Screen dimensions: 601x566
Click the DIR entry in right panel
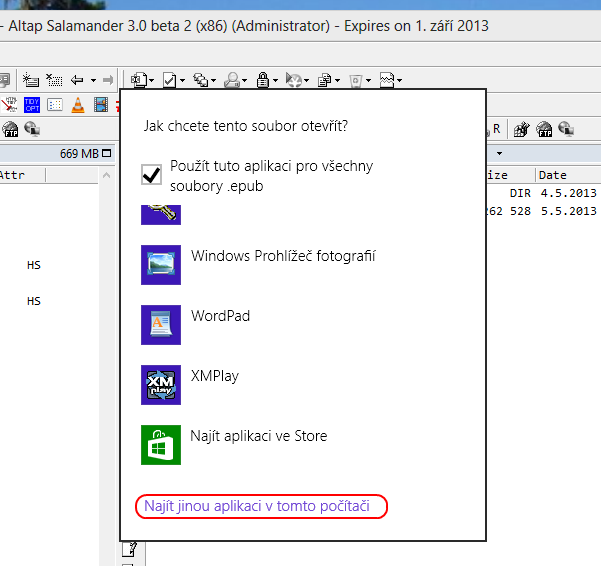(520, 193)
